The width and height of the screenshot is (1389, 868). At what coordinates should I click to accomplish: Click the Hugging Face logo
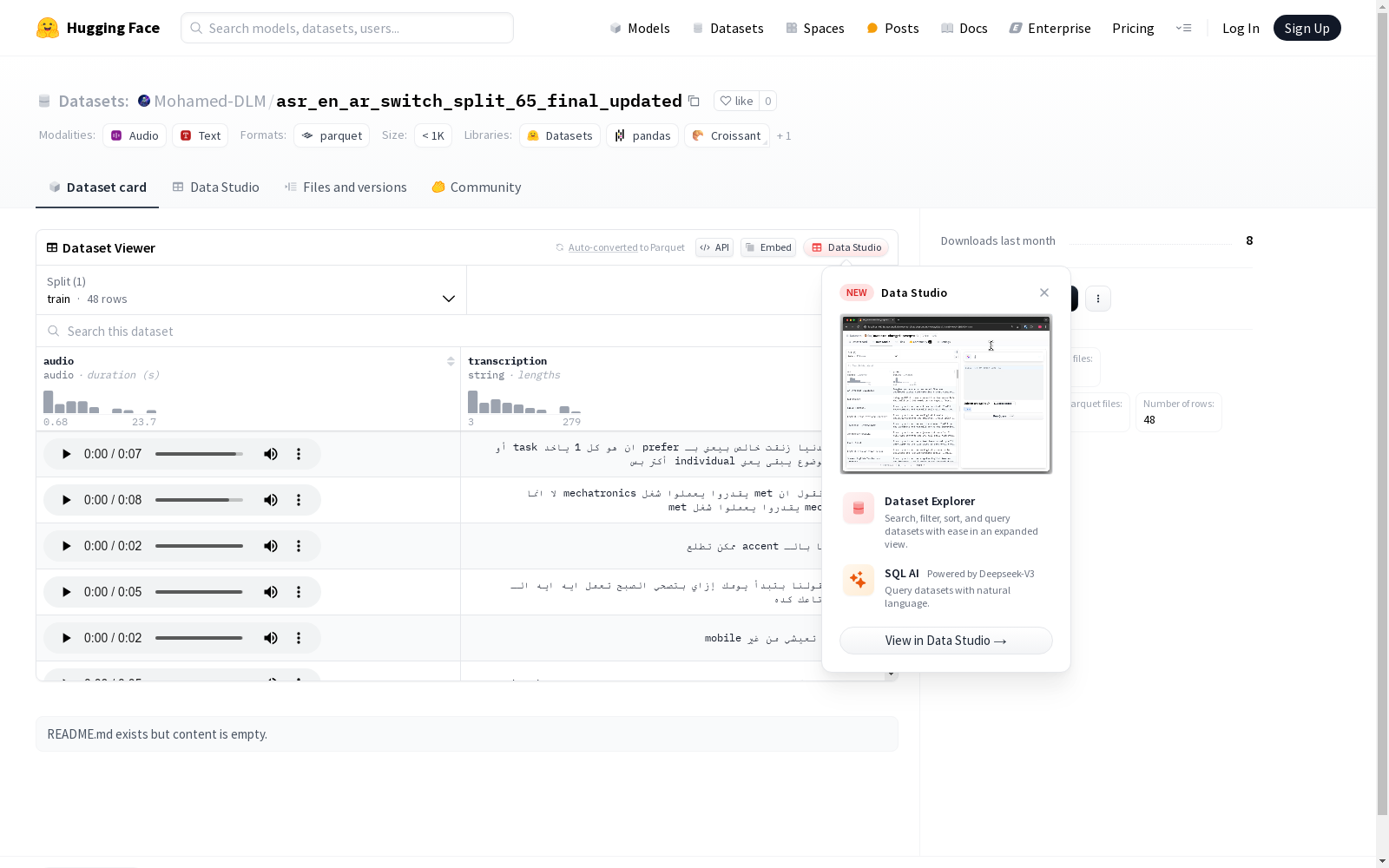coord(98,28)
